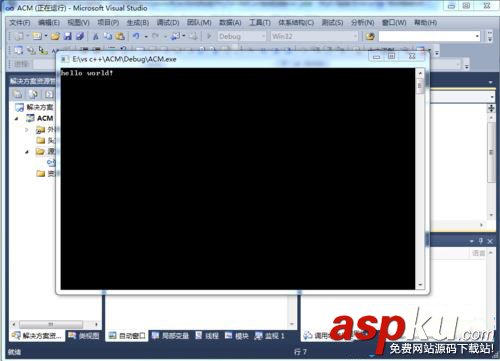Click the Paste clipboard icon
The height and width of the screenshot is (361, 500).
120,36
